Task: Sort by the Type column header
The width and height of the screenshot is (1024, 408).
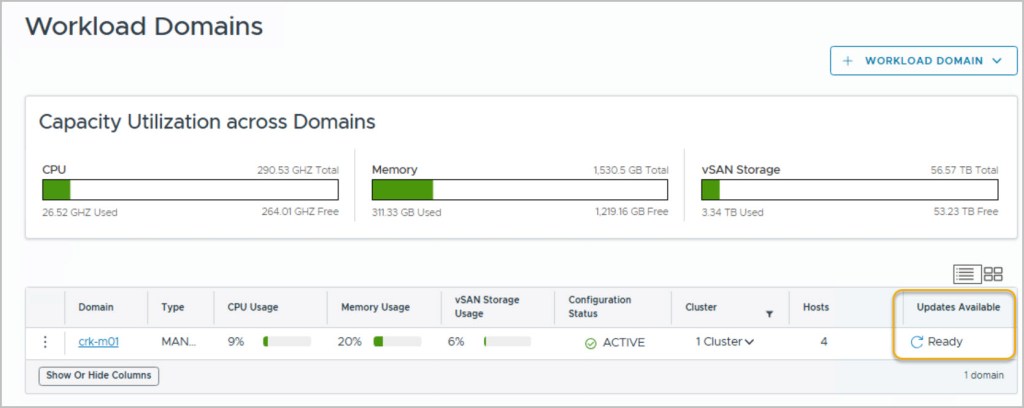Action: (172, 307)
